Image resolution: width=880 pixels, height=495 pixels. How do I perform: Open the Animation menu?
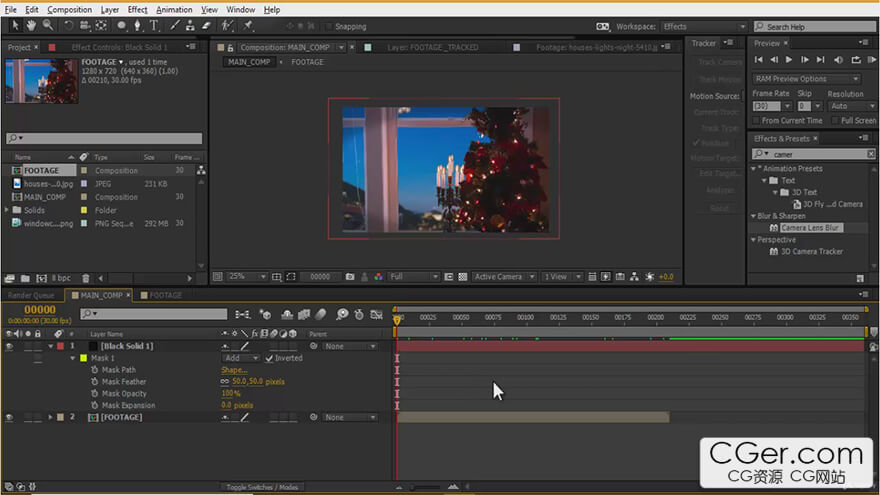pyautogui.click(x=174, y=10)
